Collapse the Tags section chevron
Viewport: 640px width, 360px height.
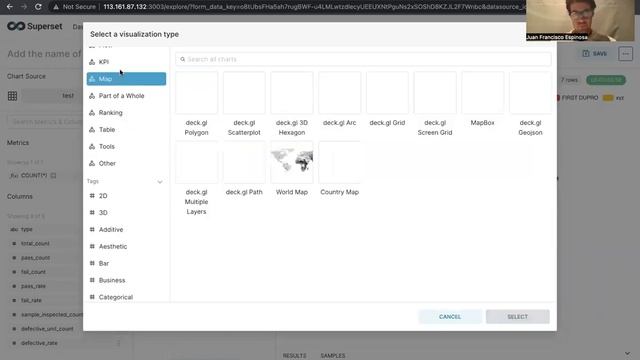pos(160,182)
